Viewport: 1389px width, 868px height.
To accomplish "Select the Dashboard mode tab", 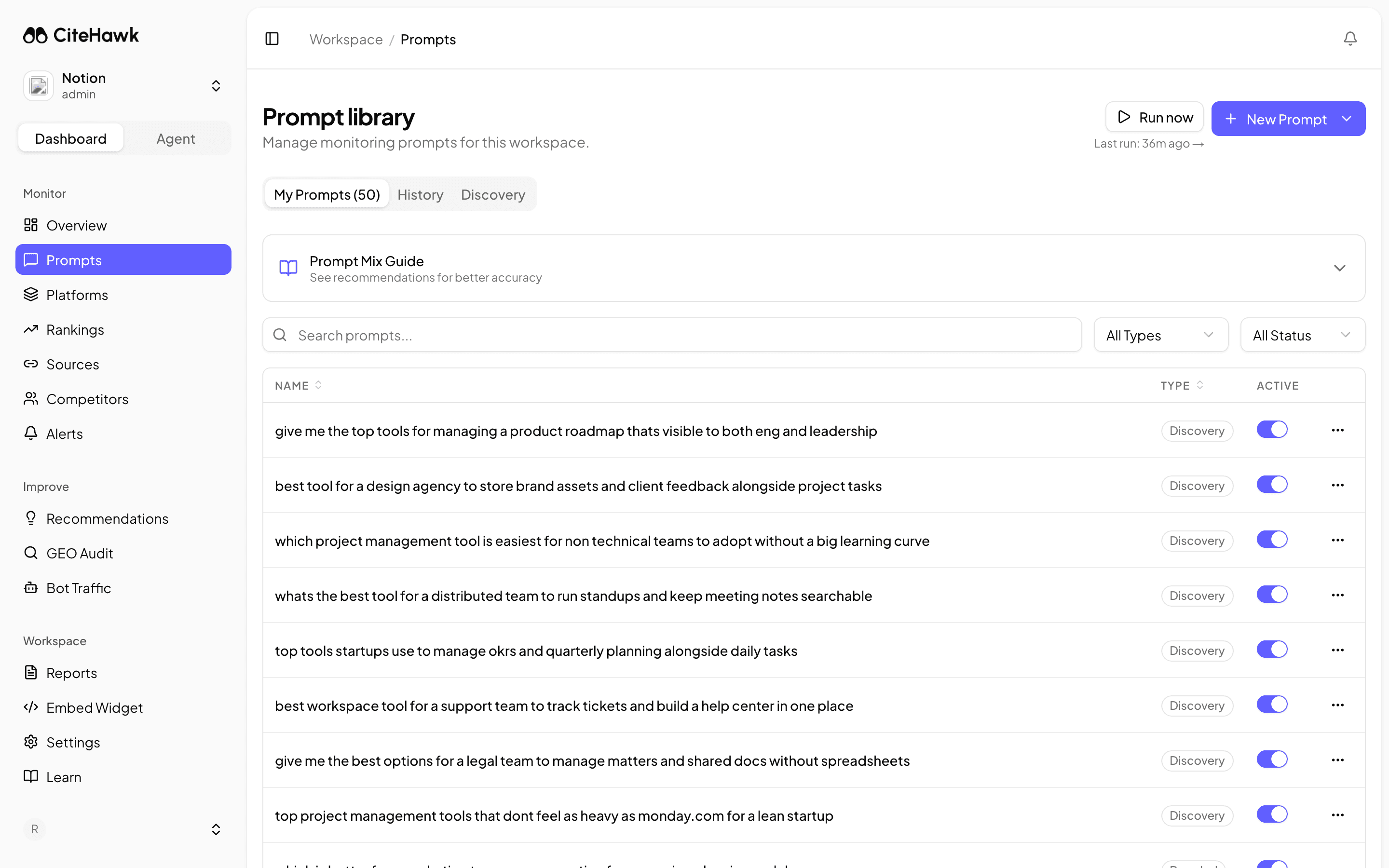I will 70,138.
